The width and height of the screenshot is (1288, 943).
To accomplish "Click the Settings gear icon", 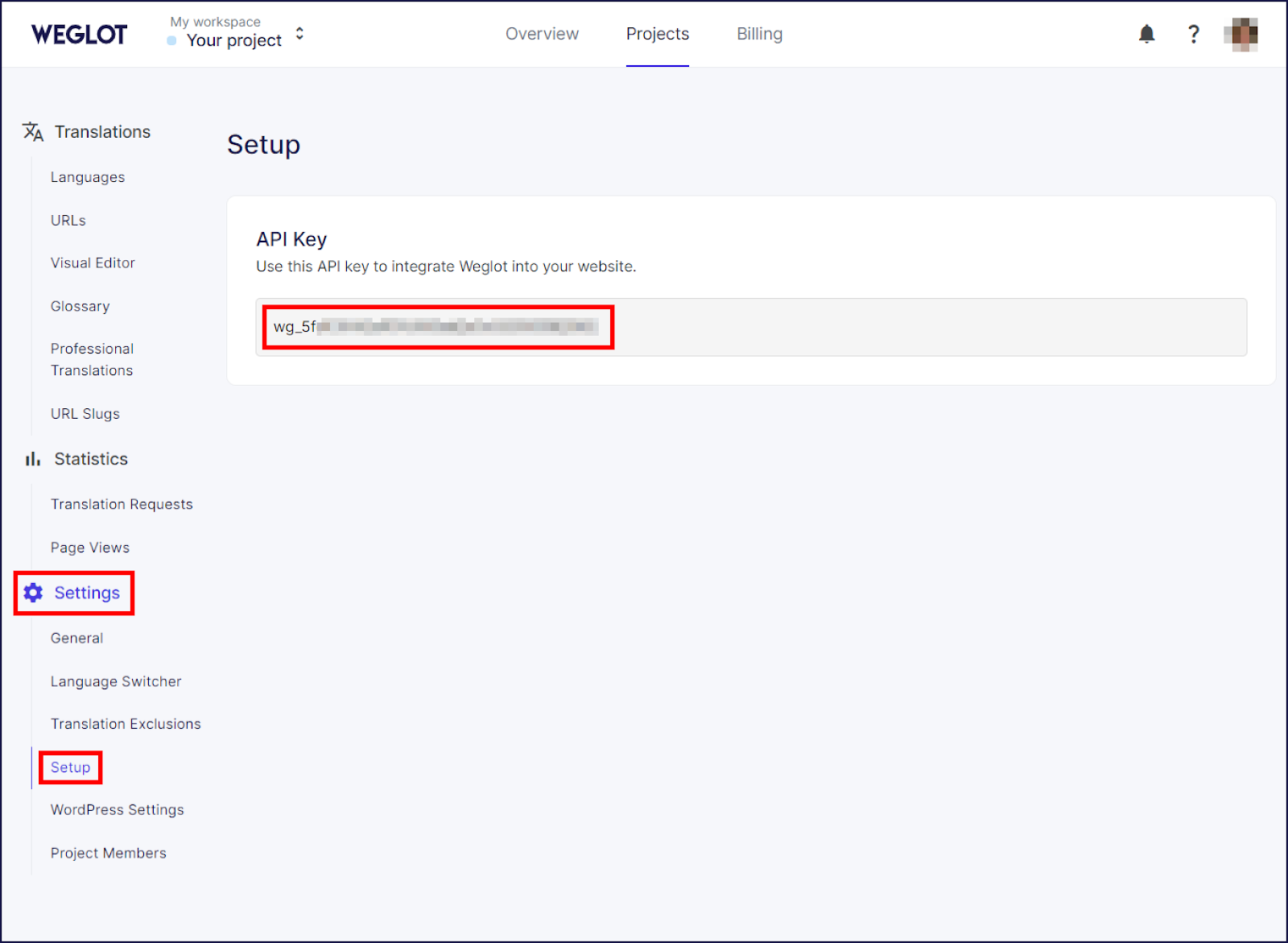I will coord(32,593).
